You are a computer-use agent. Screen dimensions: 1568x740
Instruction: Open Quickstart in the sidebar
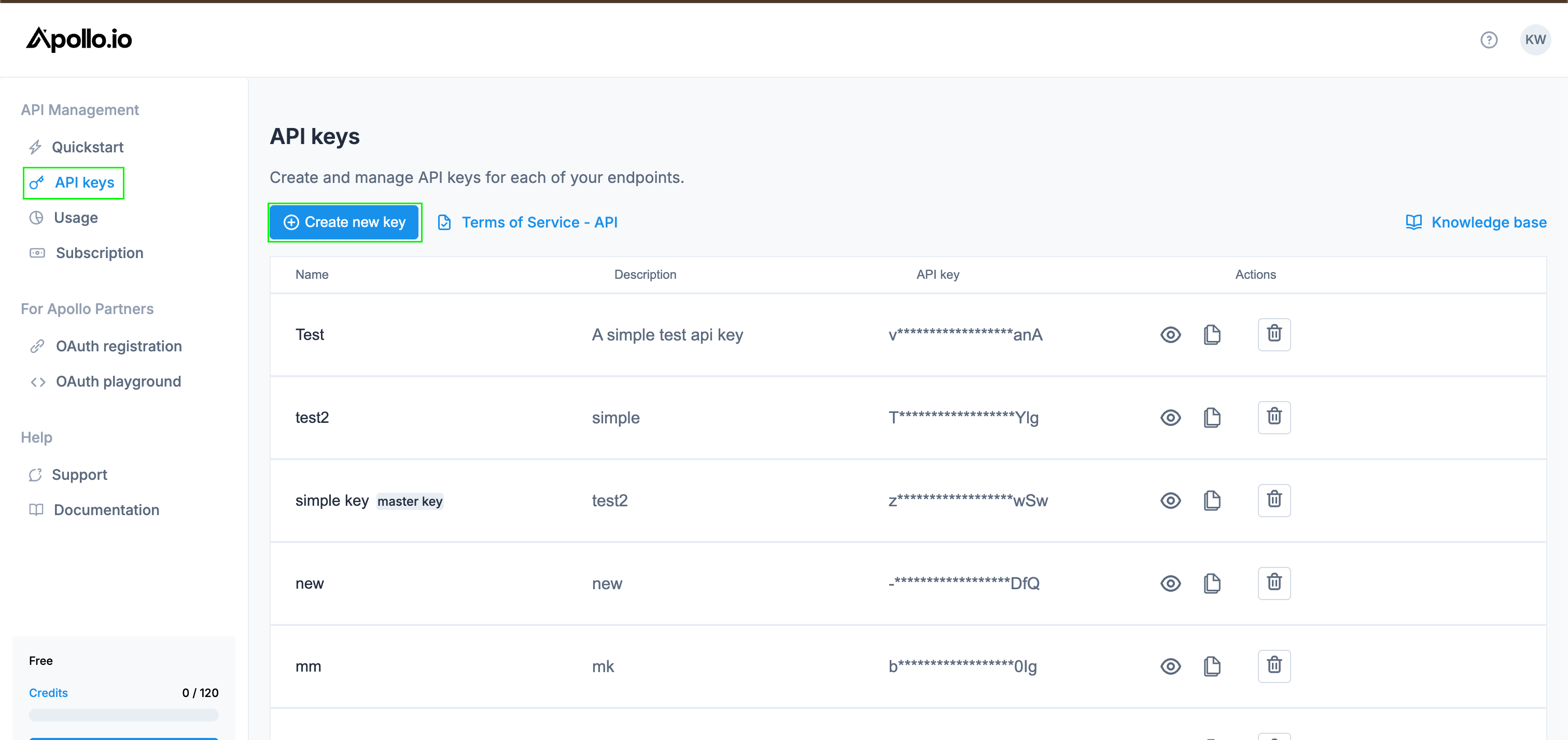coord(87,147)
